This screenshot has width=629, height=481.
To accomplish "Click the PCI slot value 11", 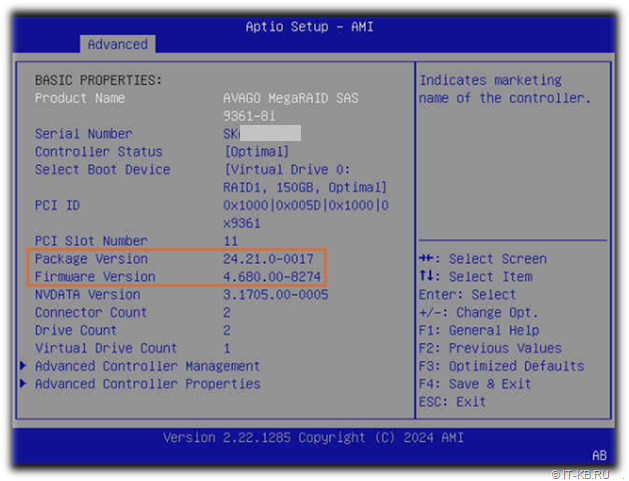I will pyautogui.click(x=230, y=241).
